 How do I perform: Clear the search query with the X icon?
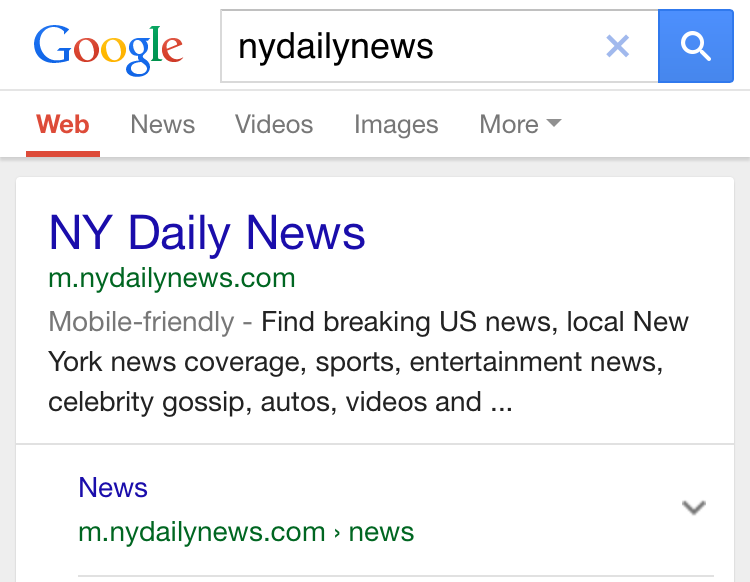tap(618, 46)
